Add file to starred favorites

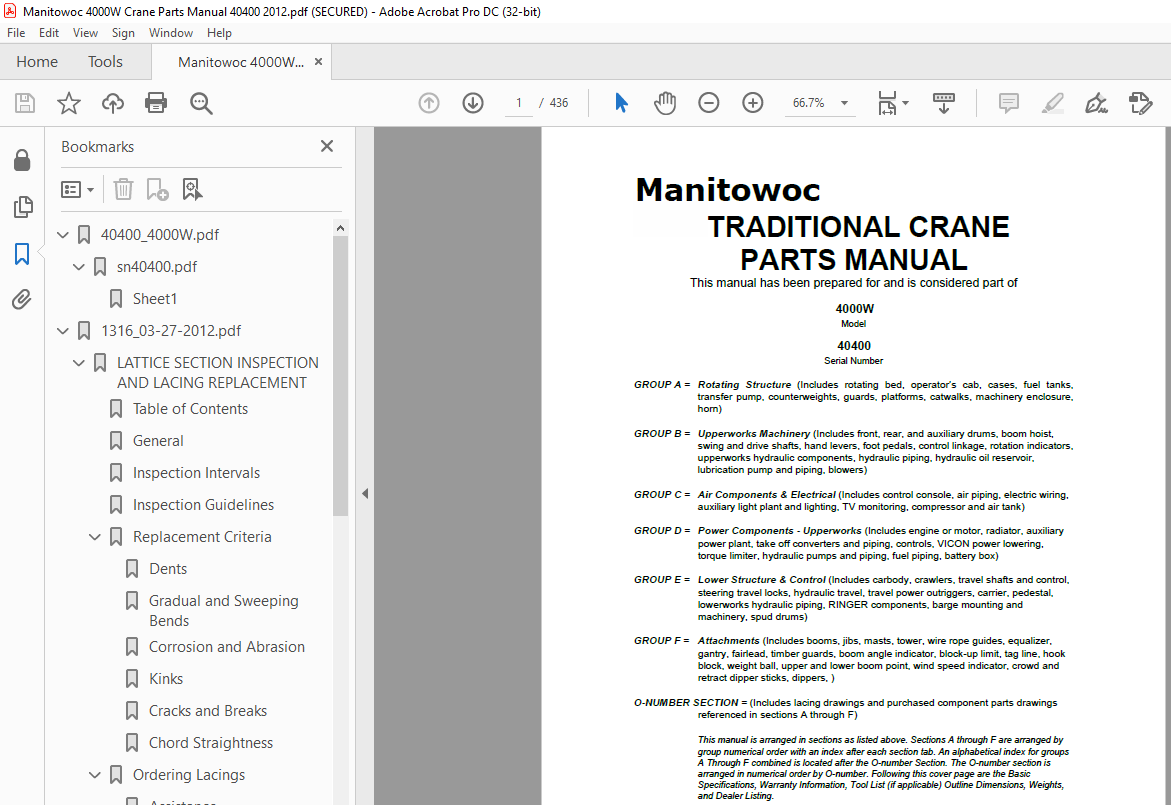pyautogui.click(x=69, y=103)
